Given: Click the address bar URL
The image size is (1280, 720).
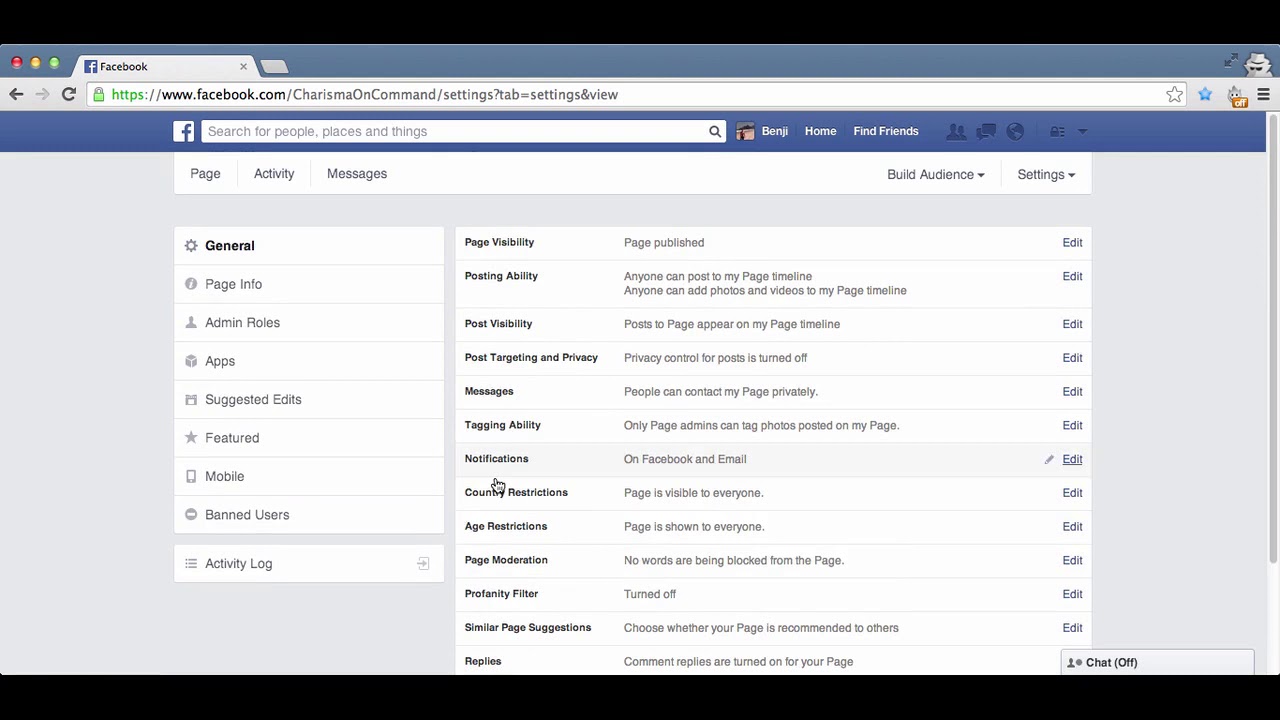Looking at the screenshot, I should coord(365,94).
